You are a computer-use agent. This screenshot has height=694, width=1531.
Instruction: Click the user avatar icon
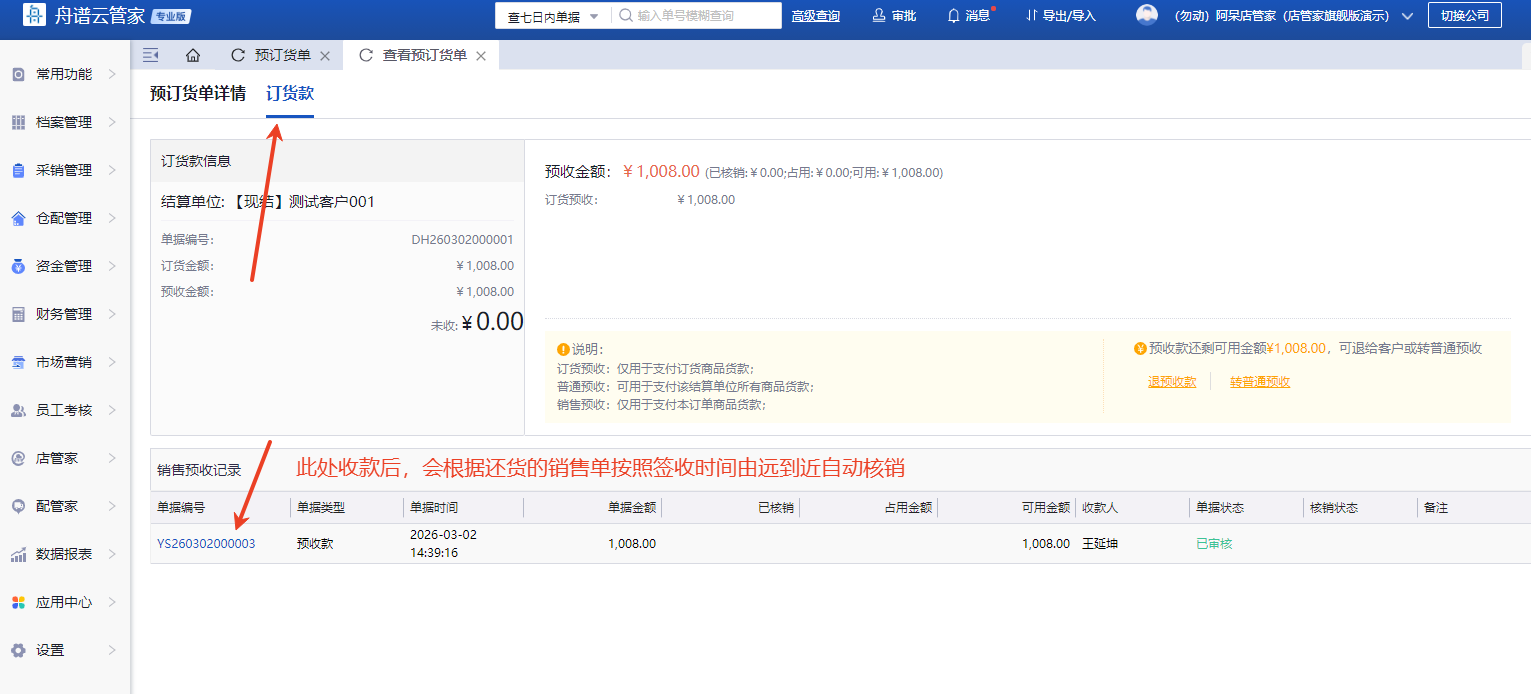(1147, 15)
